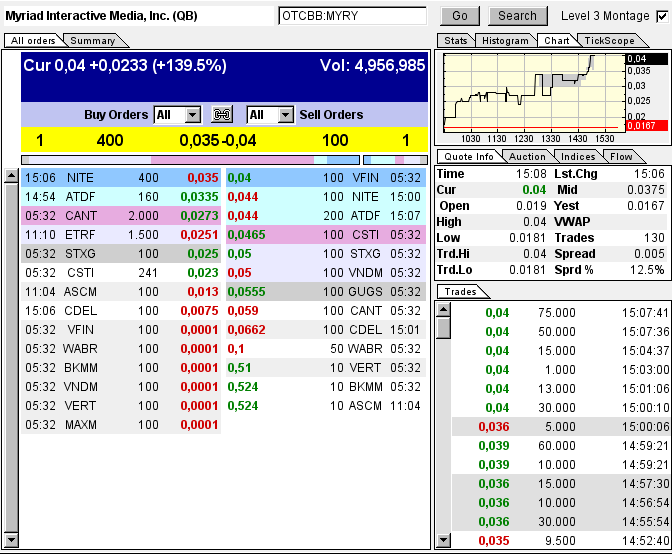Click the 0,035 trade at 14:52:40

pos(561,540)
